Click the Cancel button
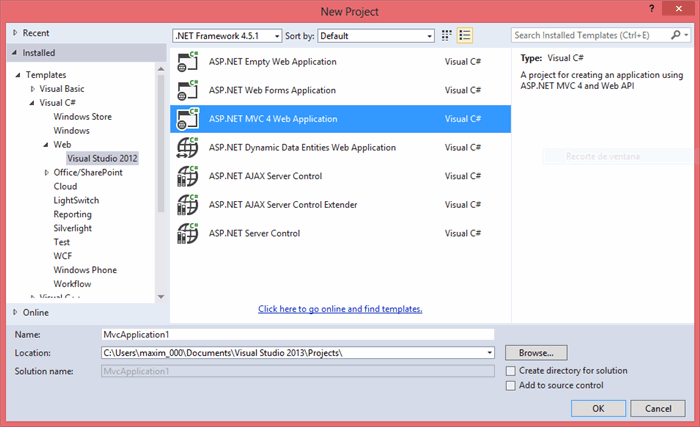 (658, 408)
